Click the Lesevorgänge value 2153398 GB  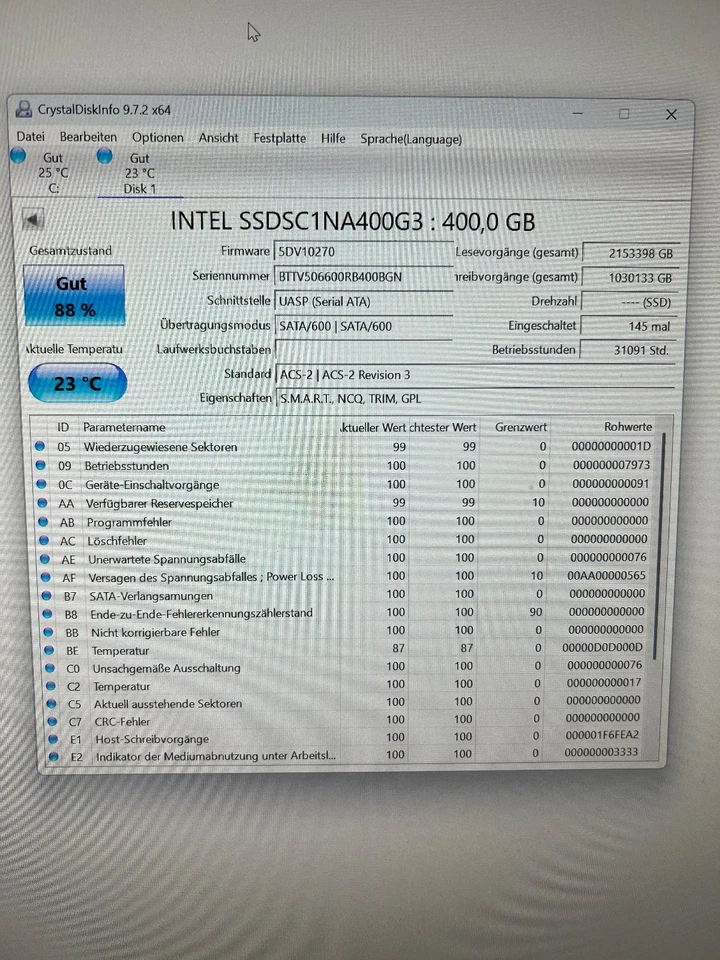coord(631,253)
